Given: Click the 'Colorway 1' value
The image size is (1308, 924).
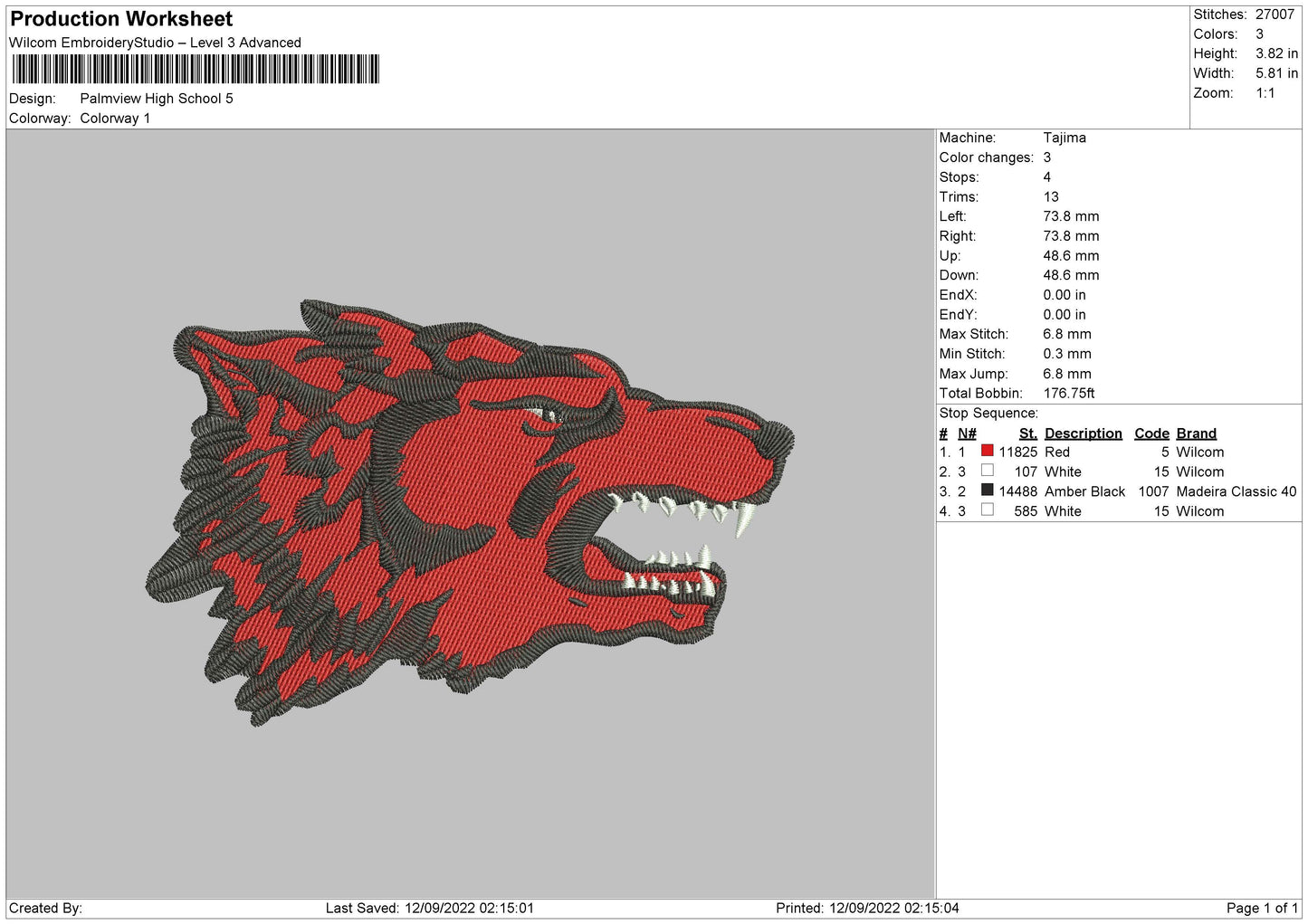Looking at the screenshot, I should (115, 119).
